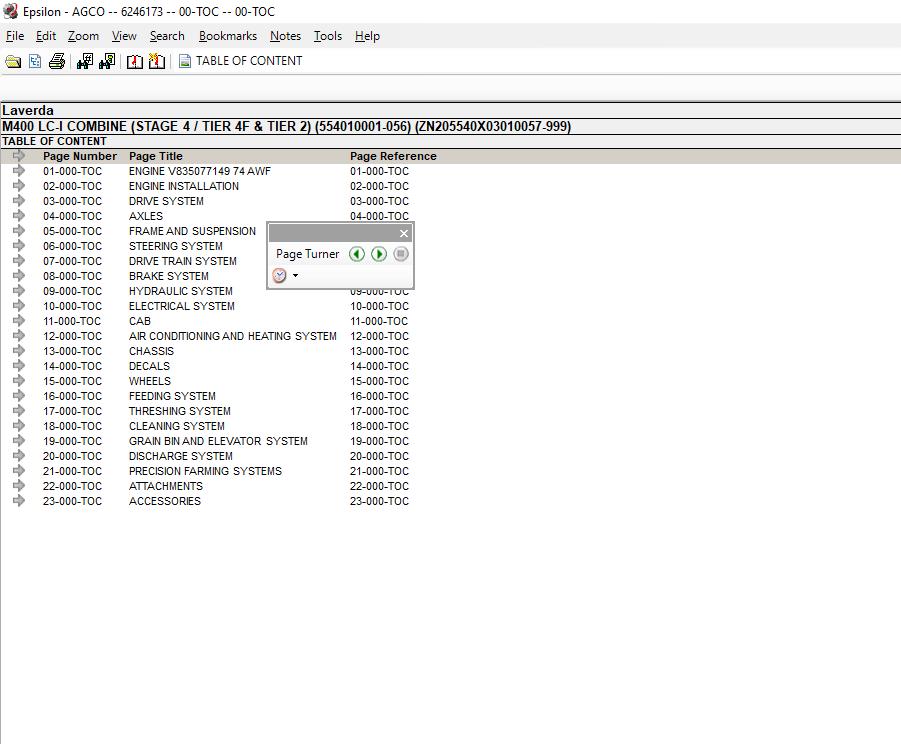901x744 pixels.
Task: Click the FEEDING SYSTEM page title
Action: [172, 396]
